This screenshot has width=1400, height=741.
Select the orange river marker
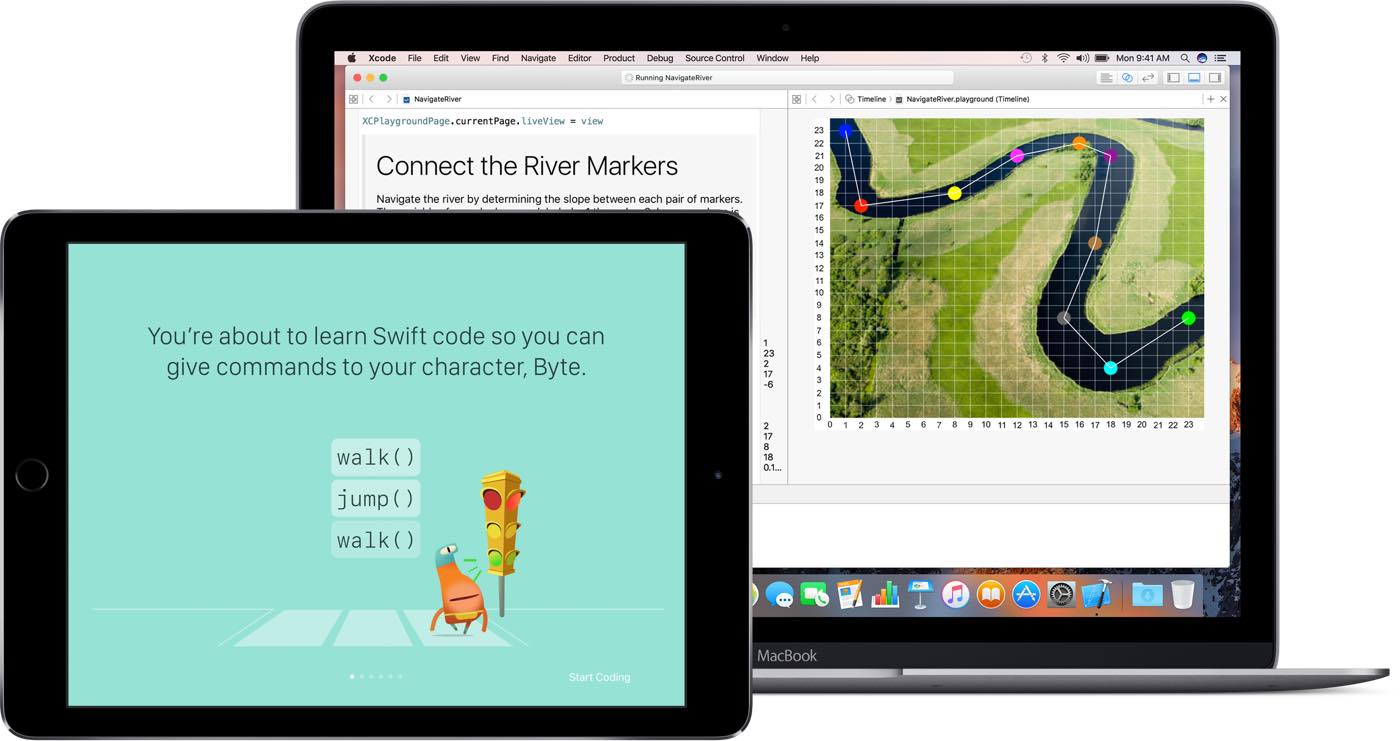click(x=1079, y=143)
